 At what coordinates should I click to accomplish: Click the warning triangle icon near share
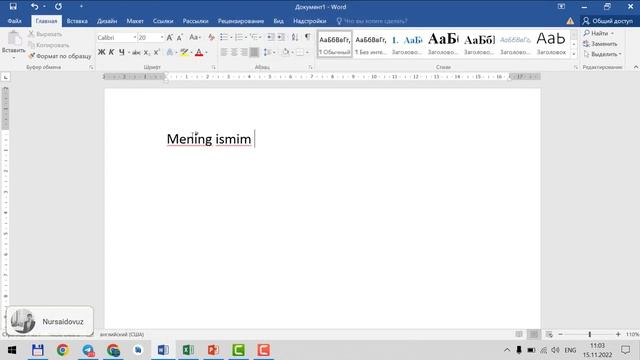point(570,21)
